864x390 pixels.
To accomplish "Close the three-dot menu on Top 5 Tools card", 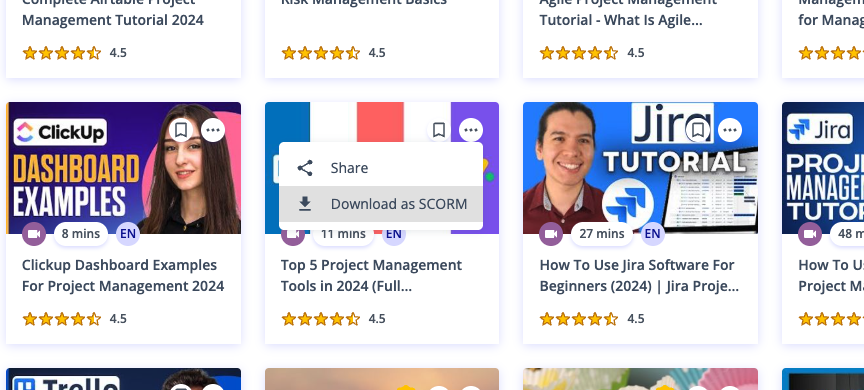I will coord(471,131).
